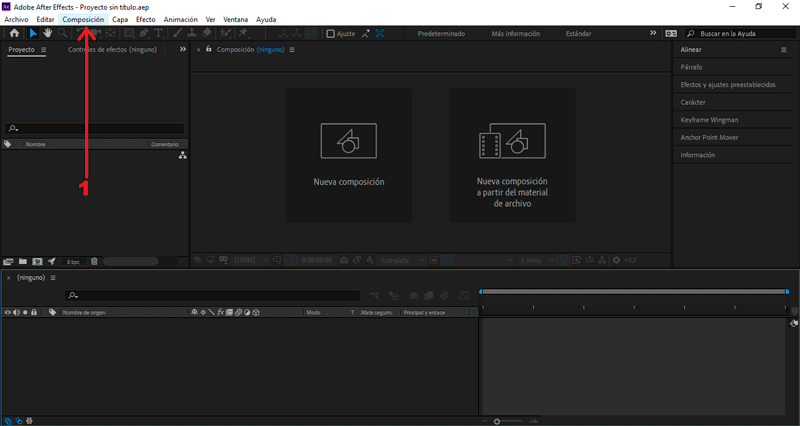800x426 pixels.
Task: Click the rocket project settings icon
Action: [x=52, y=261]
